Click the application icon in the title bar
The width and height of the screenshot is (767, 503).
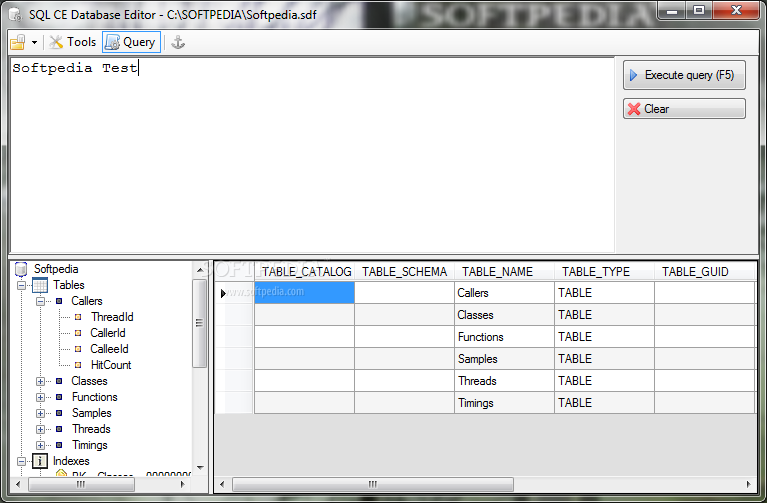[x=16, y=15]
